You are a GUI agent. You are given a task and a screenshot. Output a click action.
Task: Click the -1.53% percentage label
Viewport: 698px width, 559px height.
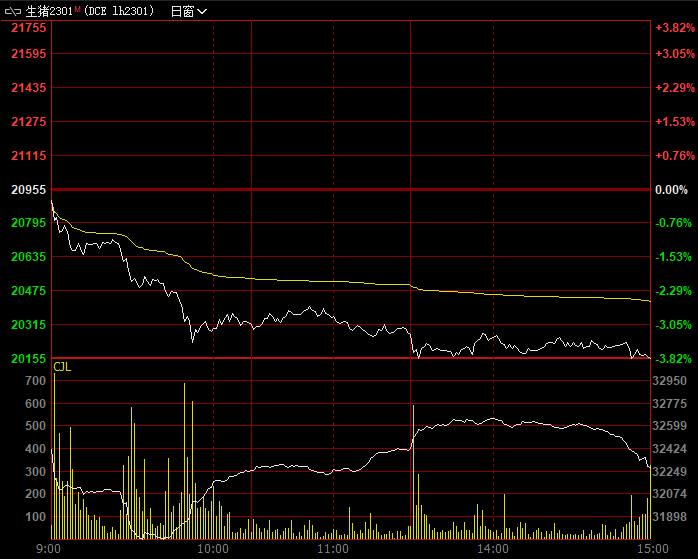click(674, 257)
